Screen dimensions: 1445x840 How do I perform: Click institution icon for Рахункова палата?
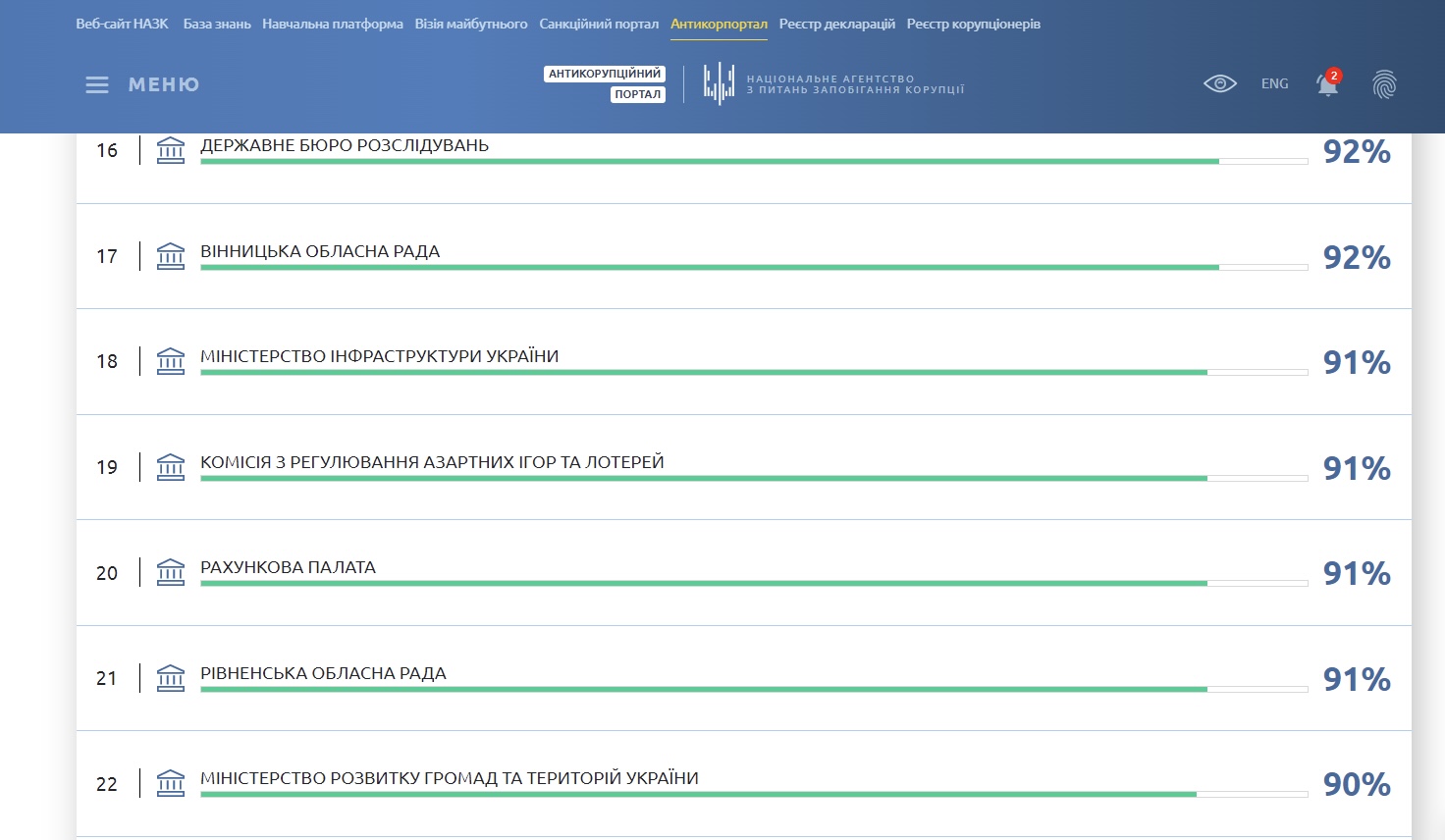coord(171,572)
